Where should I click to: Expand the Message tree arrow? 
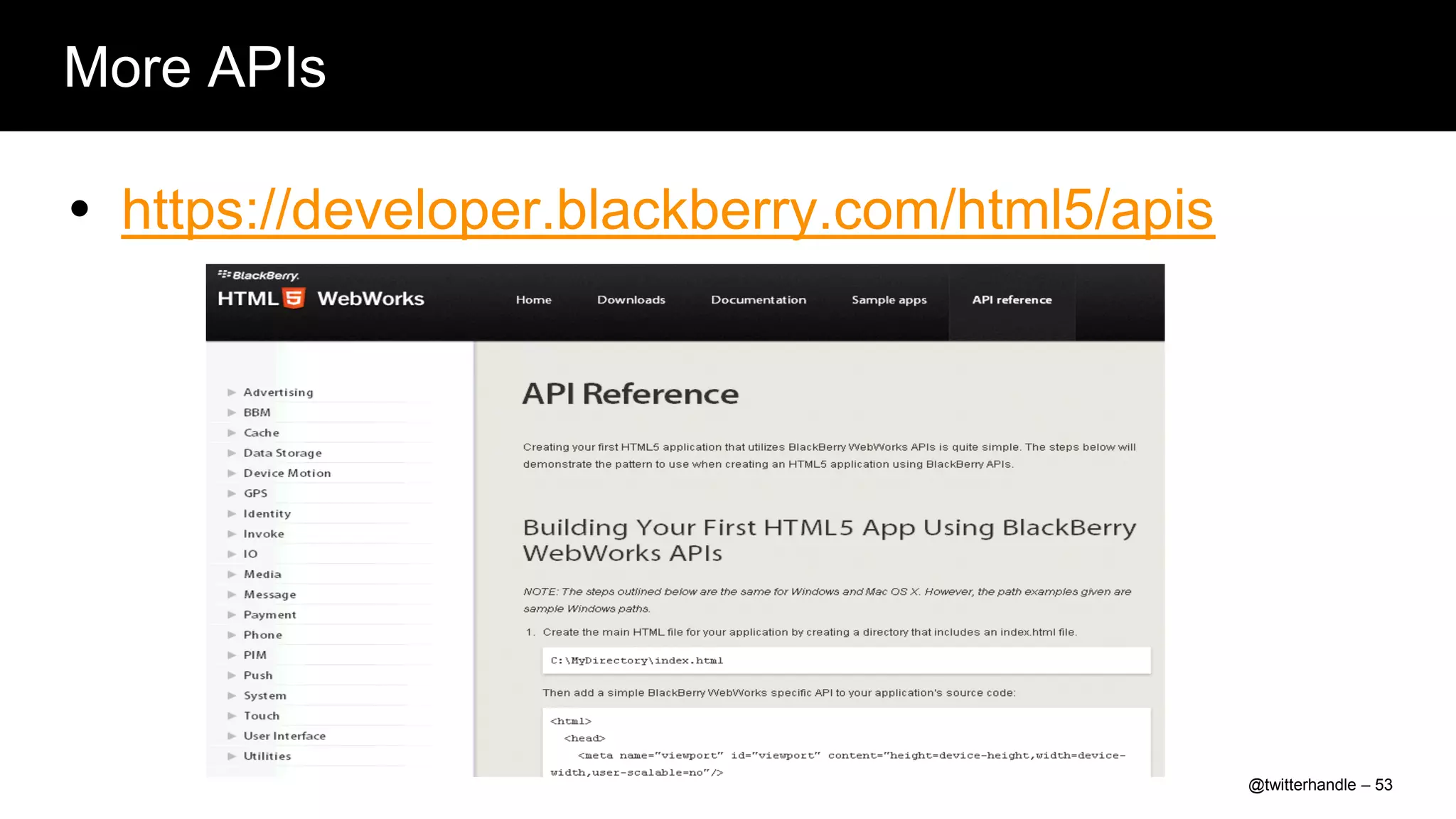[x=232, y=594]
